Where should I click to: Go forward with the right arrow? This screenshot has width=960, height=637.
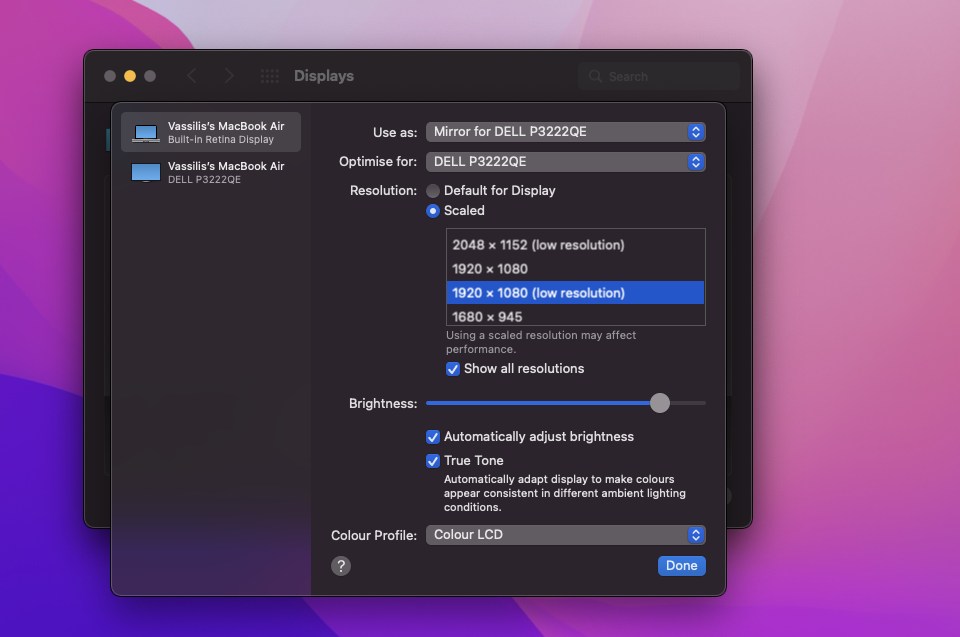[x=229, y=76]
